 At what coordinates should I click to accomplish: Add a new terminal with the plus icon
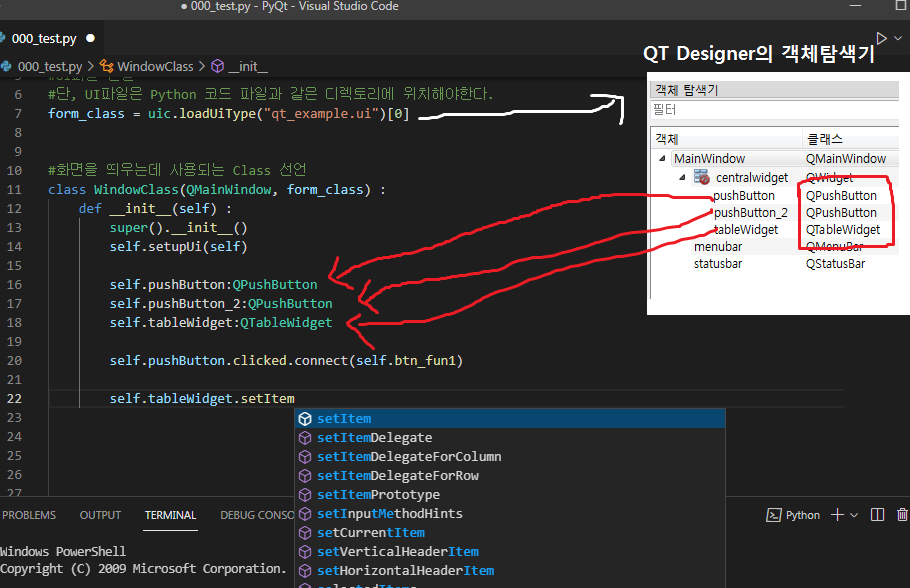coord(837,515)
